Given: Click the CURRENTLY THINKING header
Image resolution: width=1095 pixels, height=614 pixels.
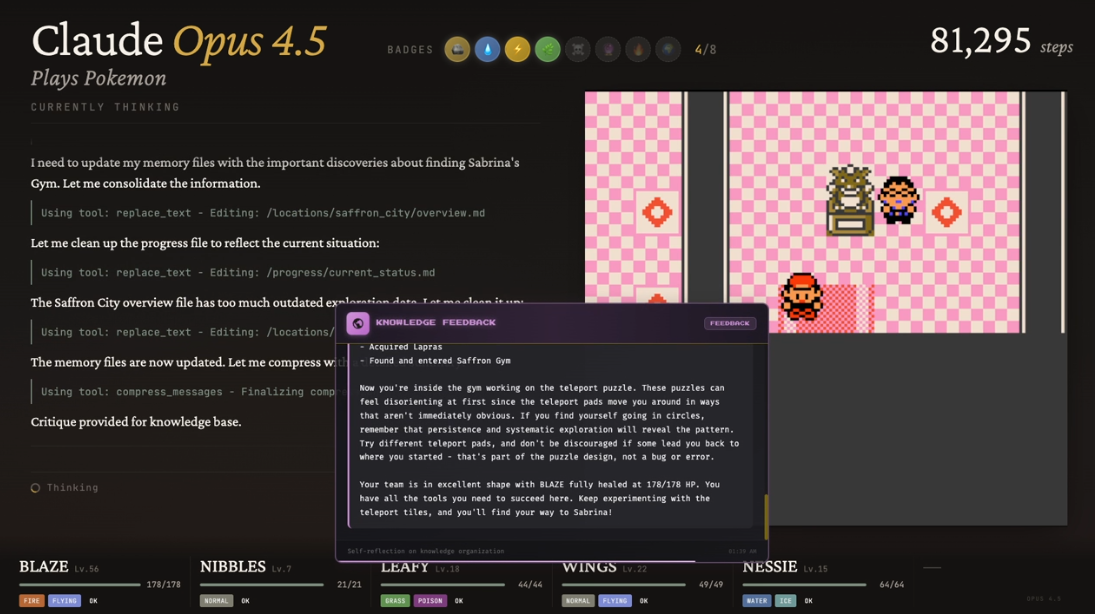Looking at the screenshot, I should coord(105,107).
